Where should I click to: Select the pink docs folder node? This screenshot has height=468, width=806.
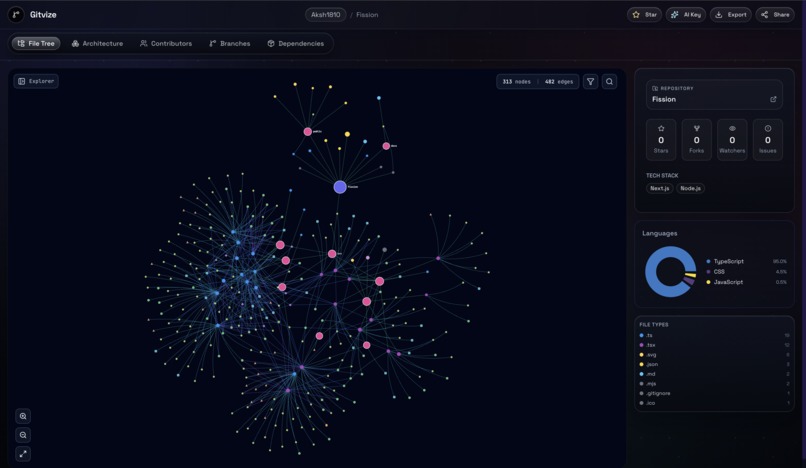pyautogui.click(x=386, y=146)
